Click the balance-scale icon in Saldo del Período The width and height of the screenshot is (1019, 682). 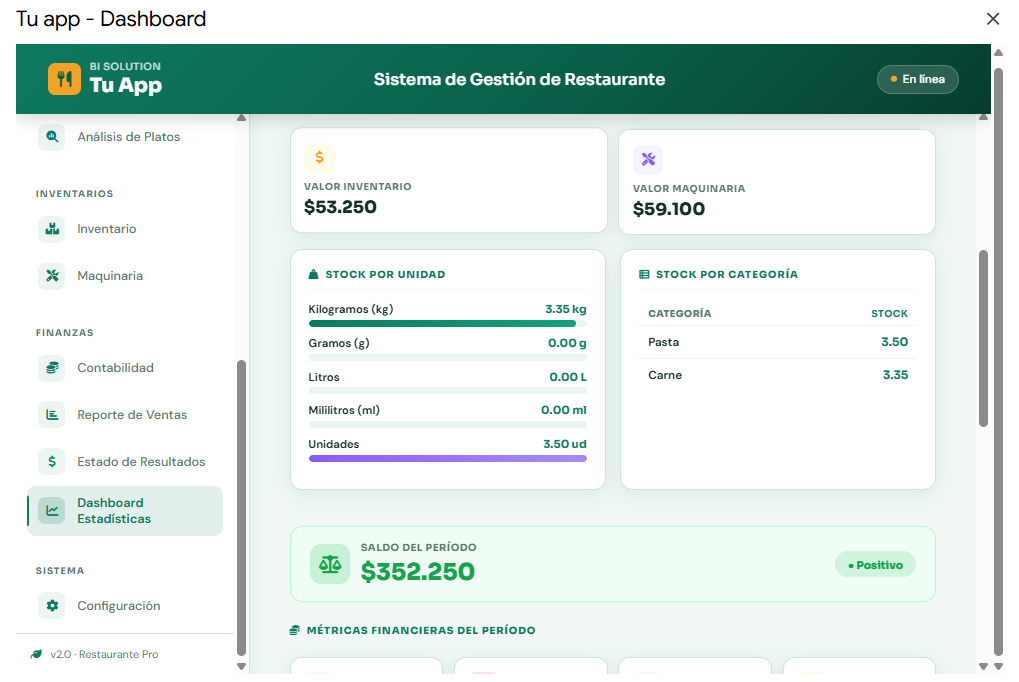pyautogui.click(x=330, y=564)
